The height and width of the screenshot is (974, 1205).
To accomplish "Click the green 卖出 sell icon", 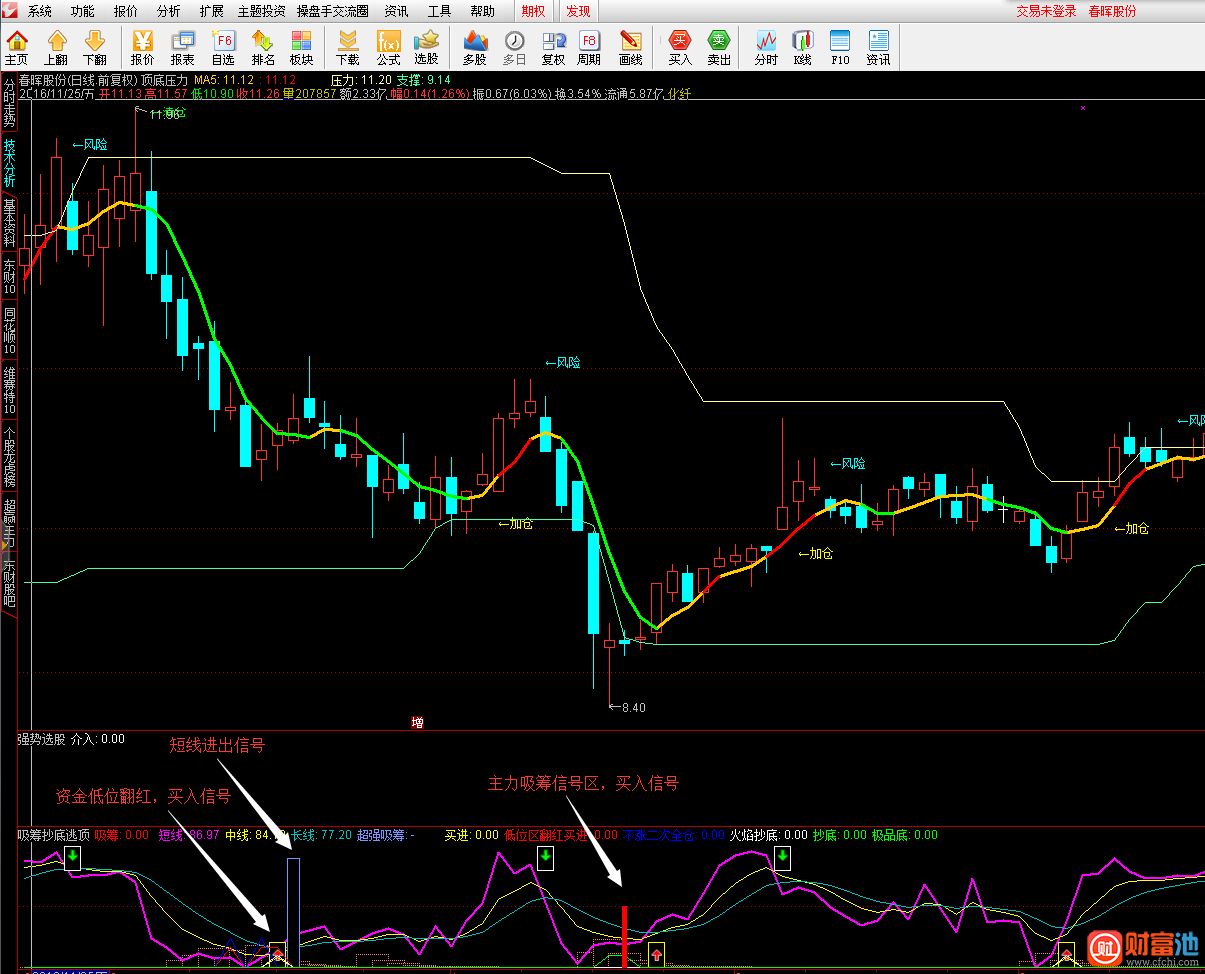I will pyautogui.click(x=719, y=47).
